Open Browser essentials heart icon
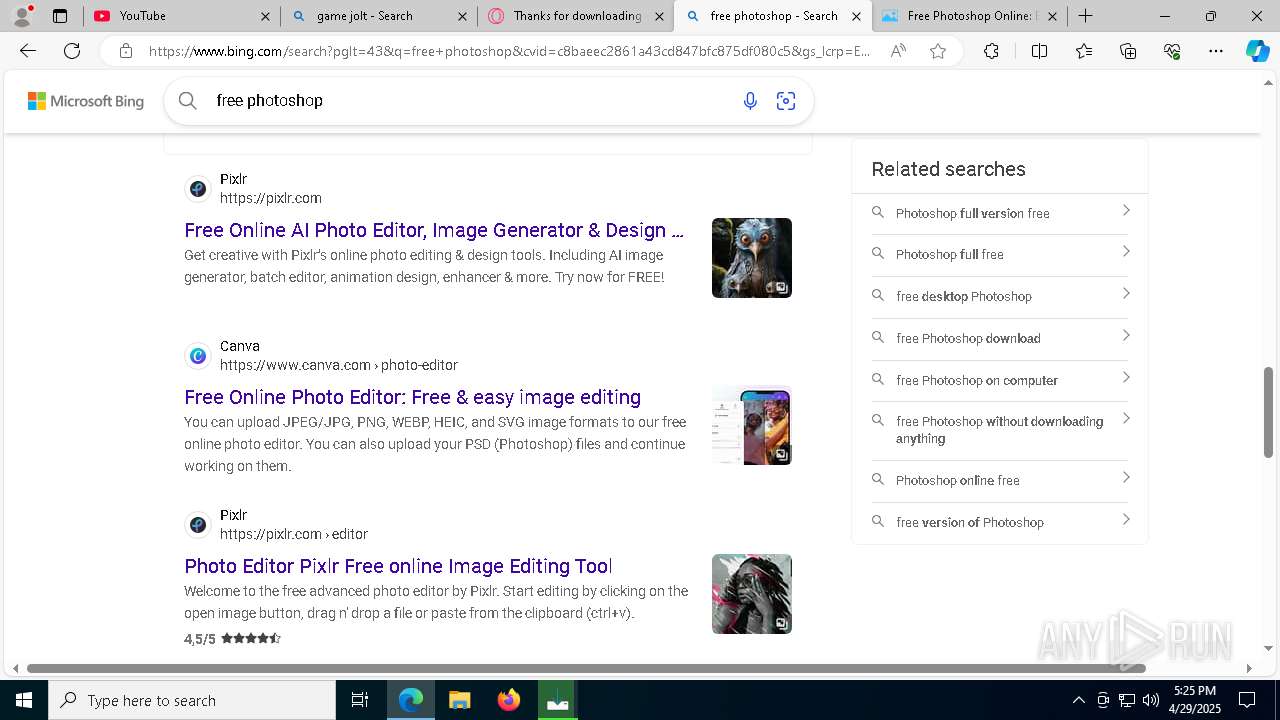Viewport: 1280px width, 720px height. pos(1172,51)
